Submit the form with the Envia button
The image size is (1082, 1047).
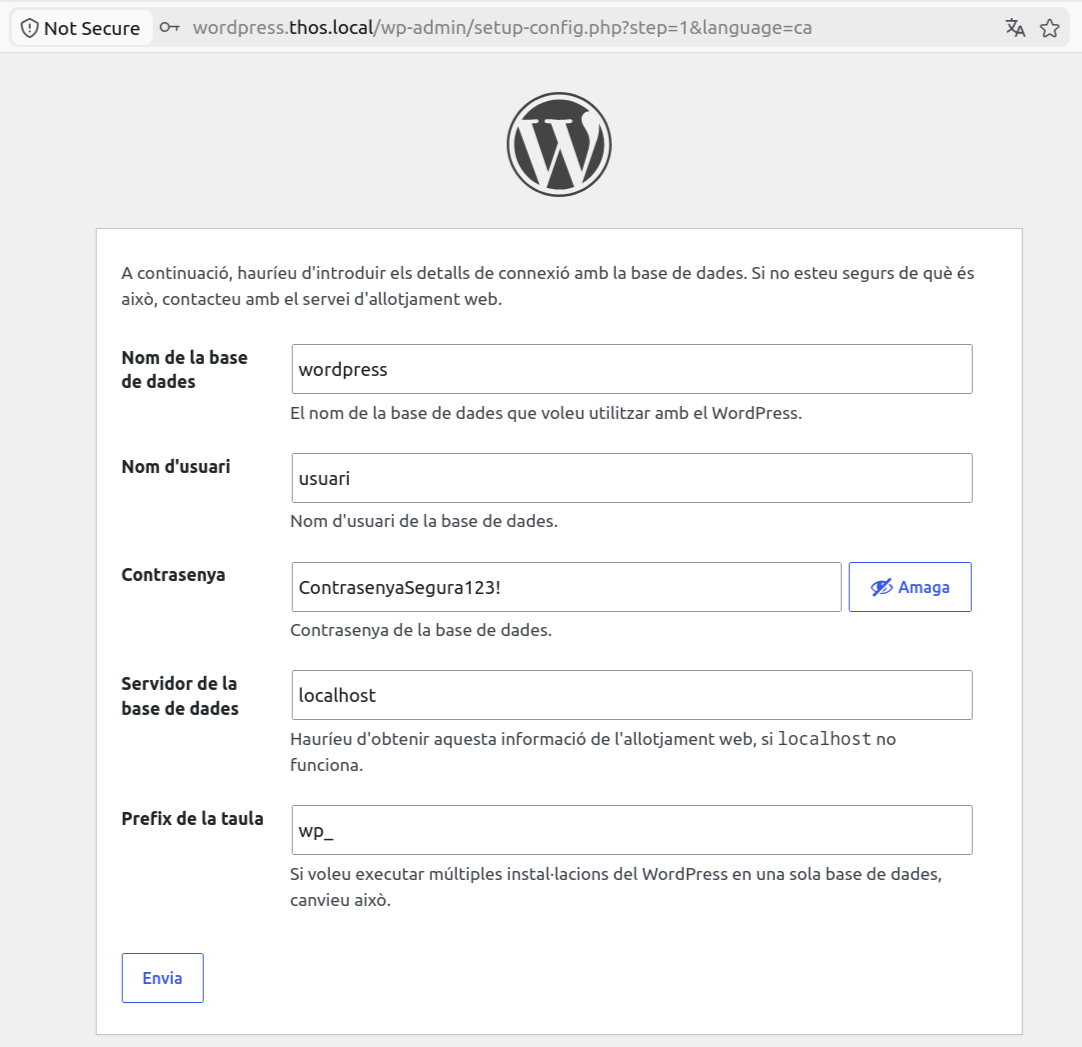pyautogui.click(x=163, y=978)
